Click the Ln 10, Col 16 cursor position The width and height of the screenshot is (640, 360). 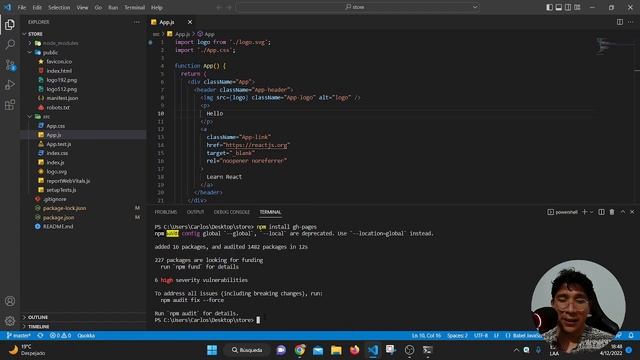(x=426, y=336)
